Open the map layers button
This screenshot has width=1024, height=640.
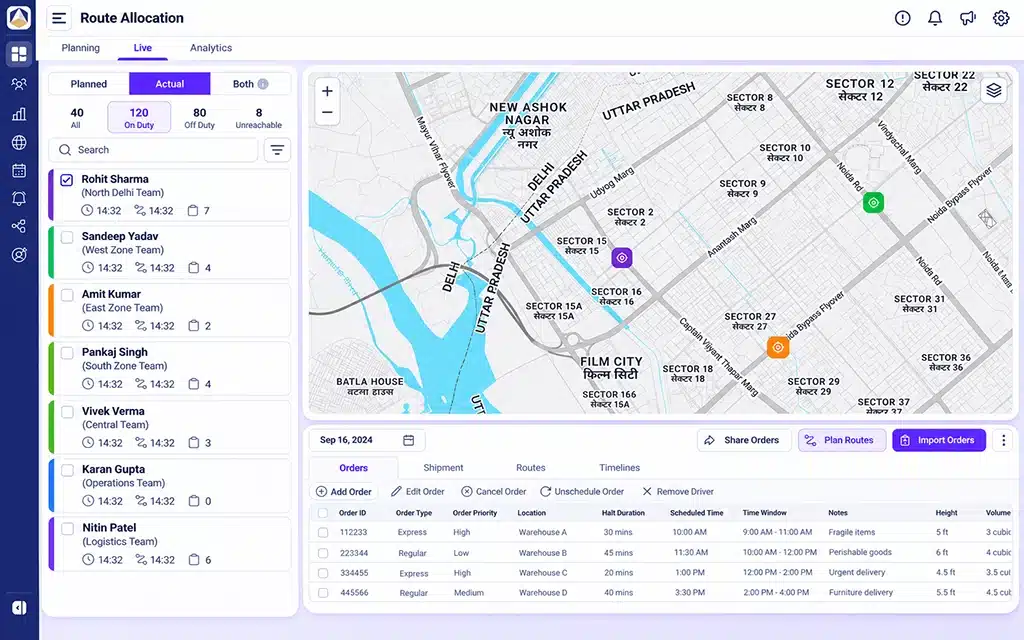tap(993, 90)
